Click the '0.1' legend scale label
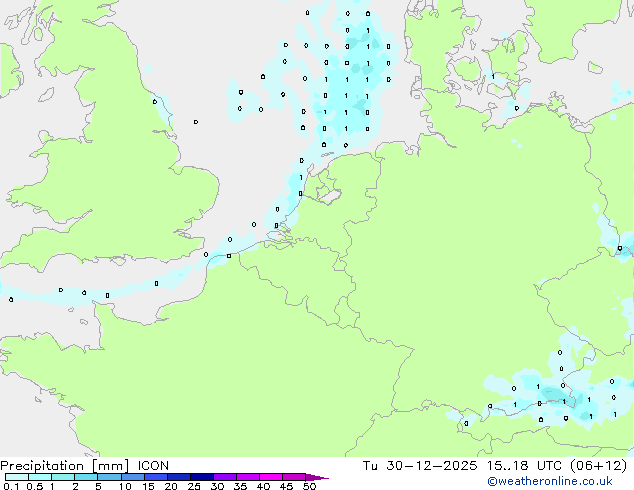634x490 pixels. pos(11,486)
